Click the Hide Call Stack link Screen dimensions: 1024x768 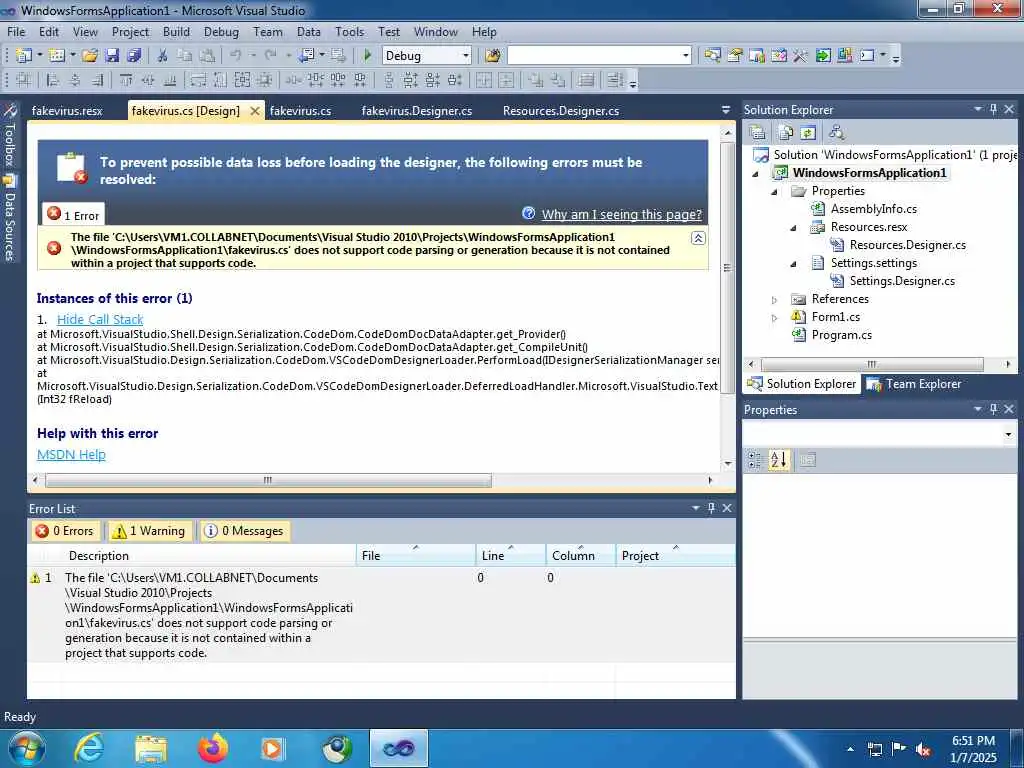tap(100, 319)
